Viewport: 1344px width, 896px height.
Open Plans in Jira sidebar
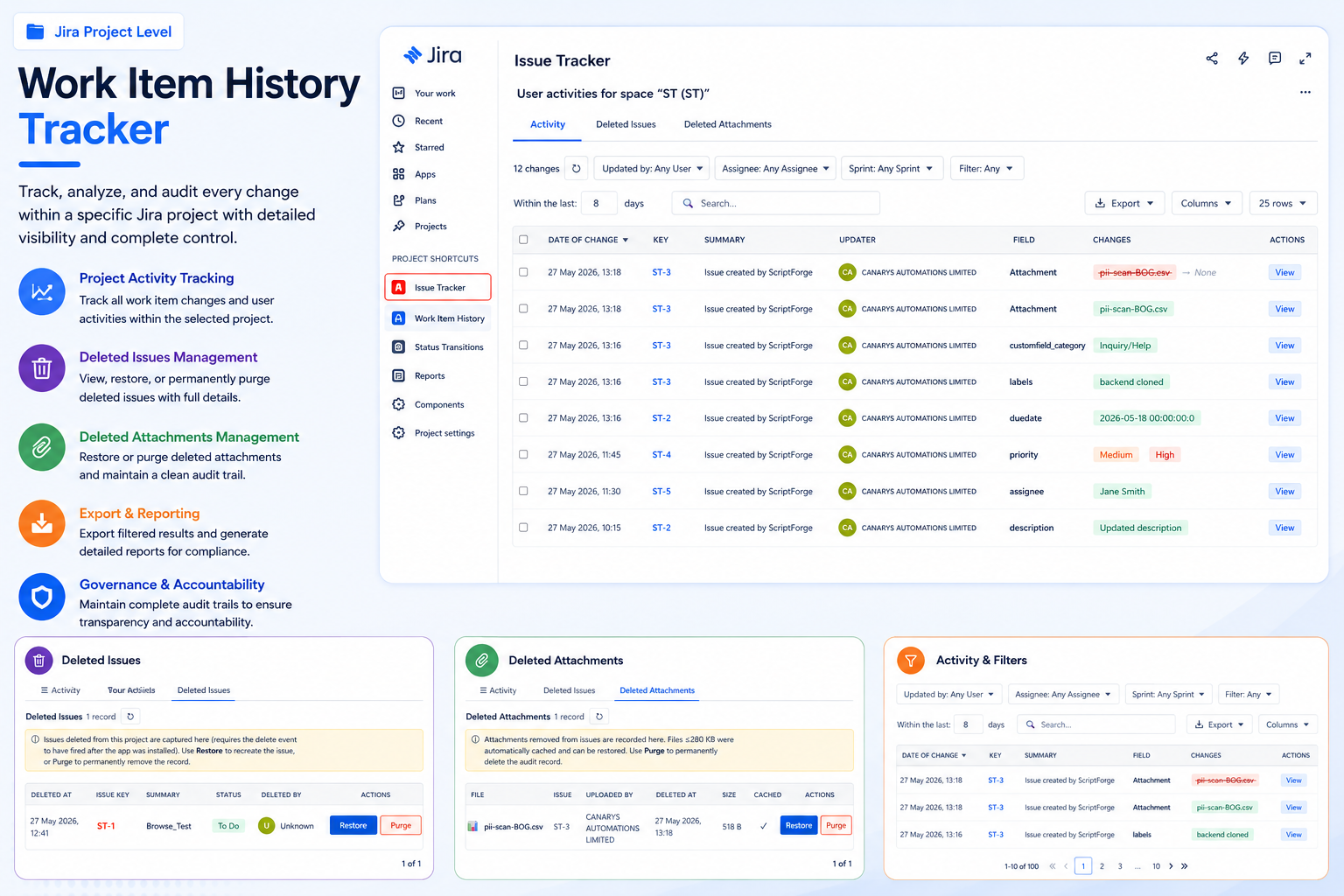point(425,200)
